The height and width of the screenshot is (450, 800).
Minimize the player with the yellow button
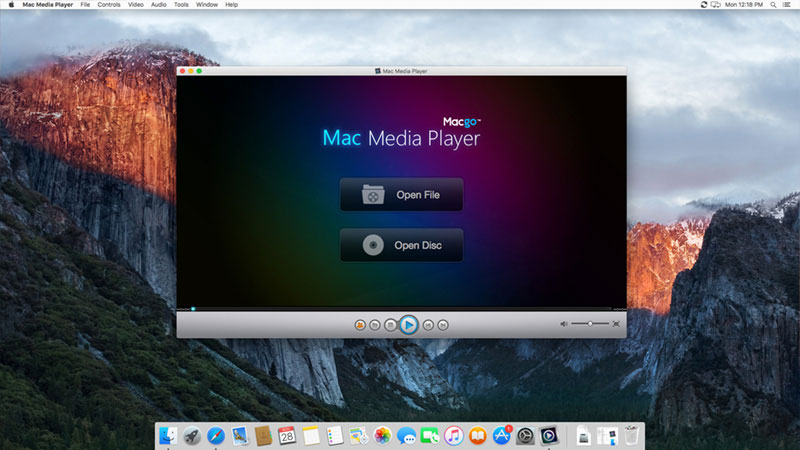(x=191, y=71)
